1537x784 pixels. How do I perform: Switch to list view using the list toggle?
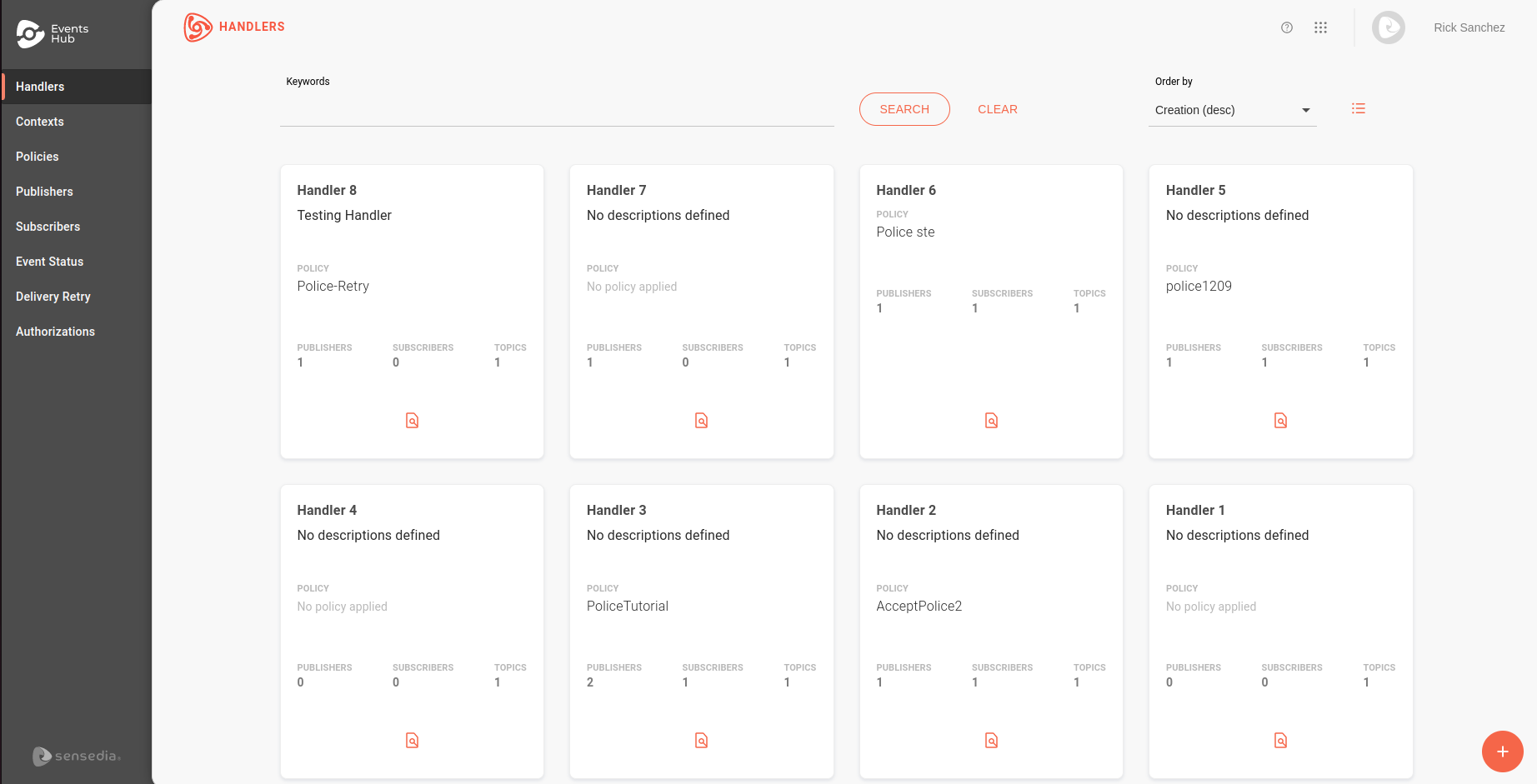point(1359,108)
